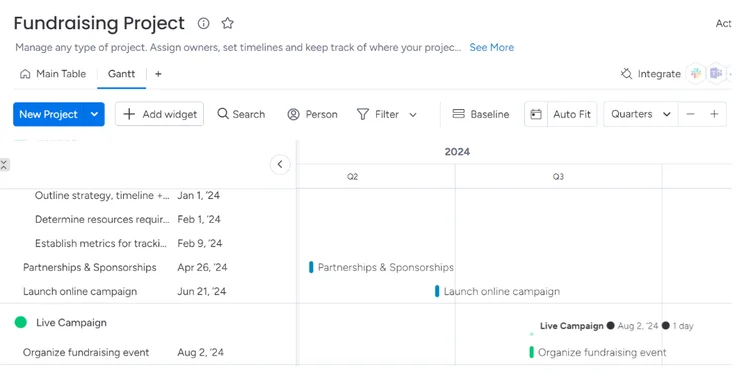Add a new view with the plus icon
Screen dimensions: 744x373
tap(158, 74)
